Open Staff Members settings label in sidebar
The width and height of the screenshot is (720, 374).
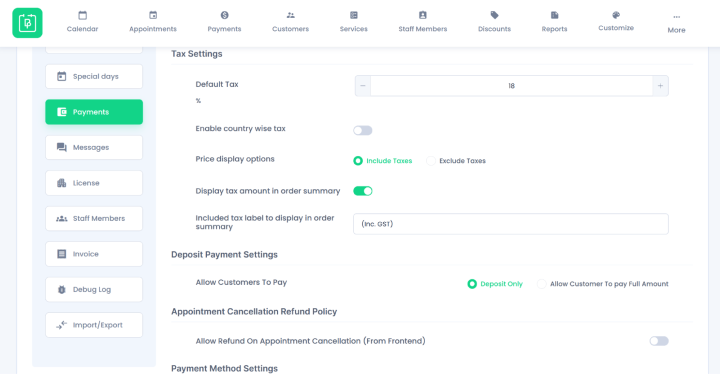[x=99, y=219]
